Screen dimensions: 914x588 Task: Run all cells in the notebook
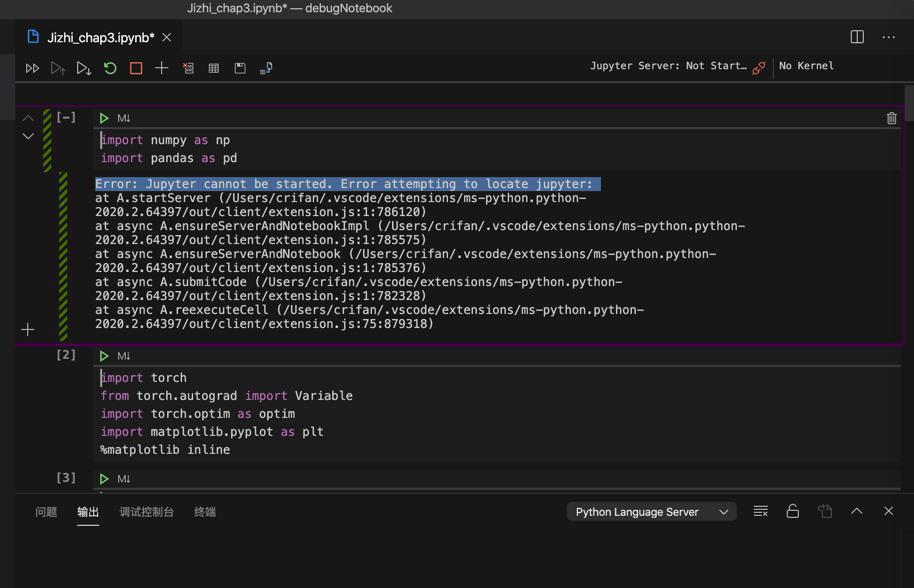32,68
